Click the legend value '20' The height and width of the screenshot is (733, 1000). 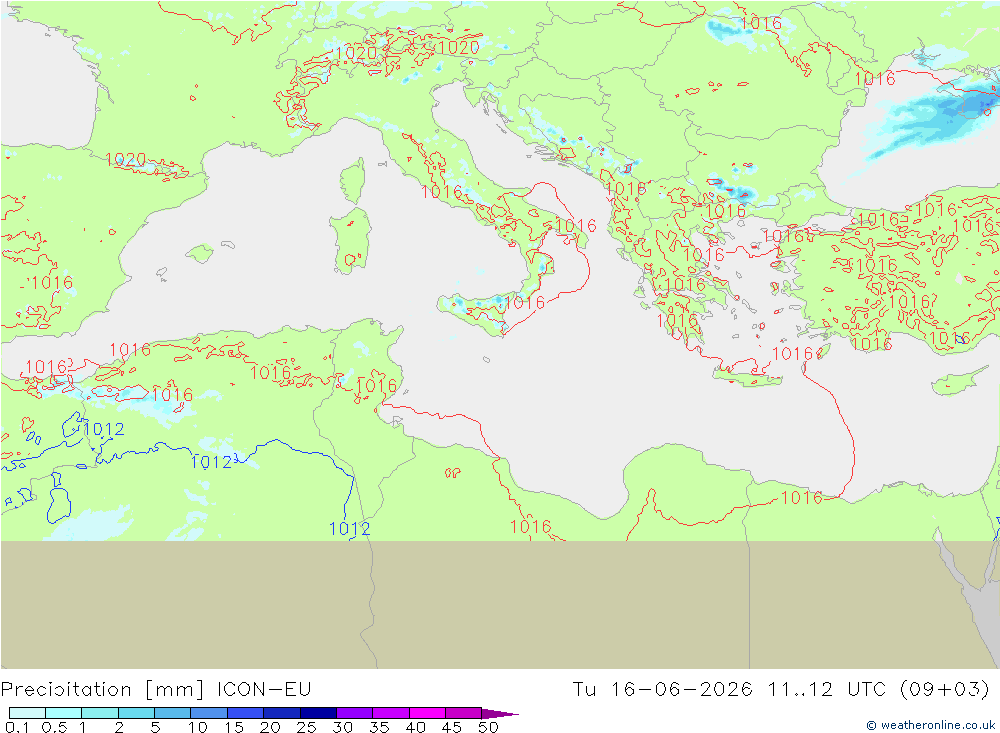pyautogui.click(x=270, y=727)
